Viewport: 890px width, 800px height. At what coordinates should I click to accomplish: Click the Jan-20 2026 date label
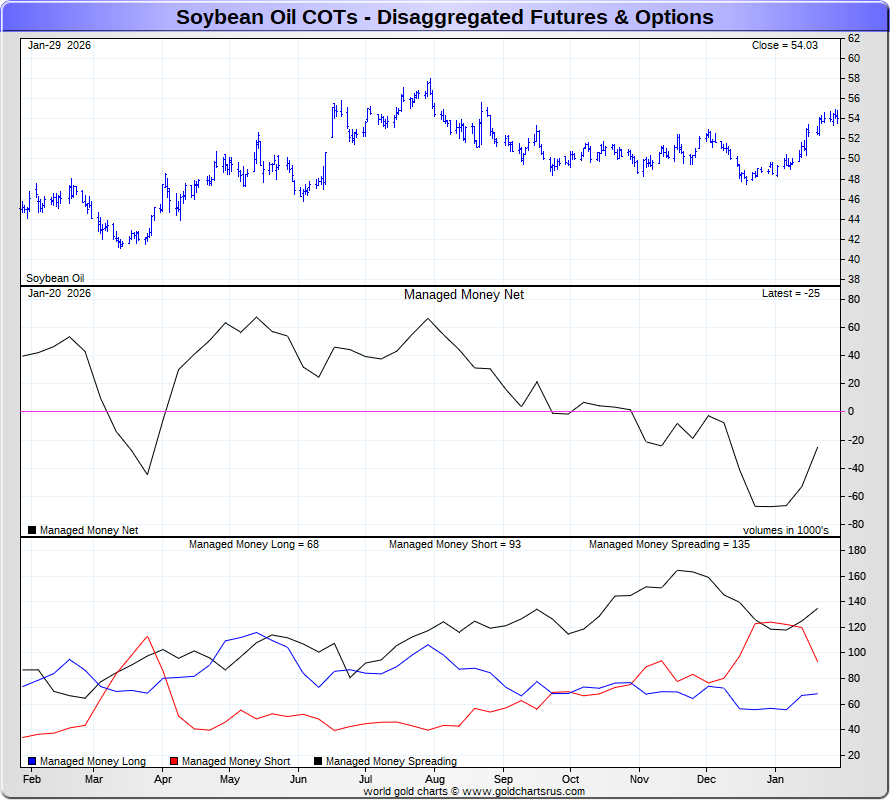pos(59,293)
